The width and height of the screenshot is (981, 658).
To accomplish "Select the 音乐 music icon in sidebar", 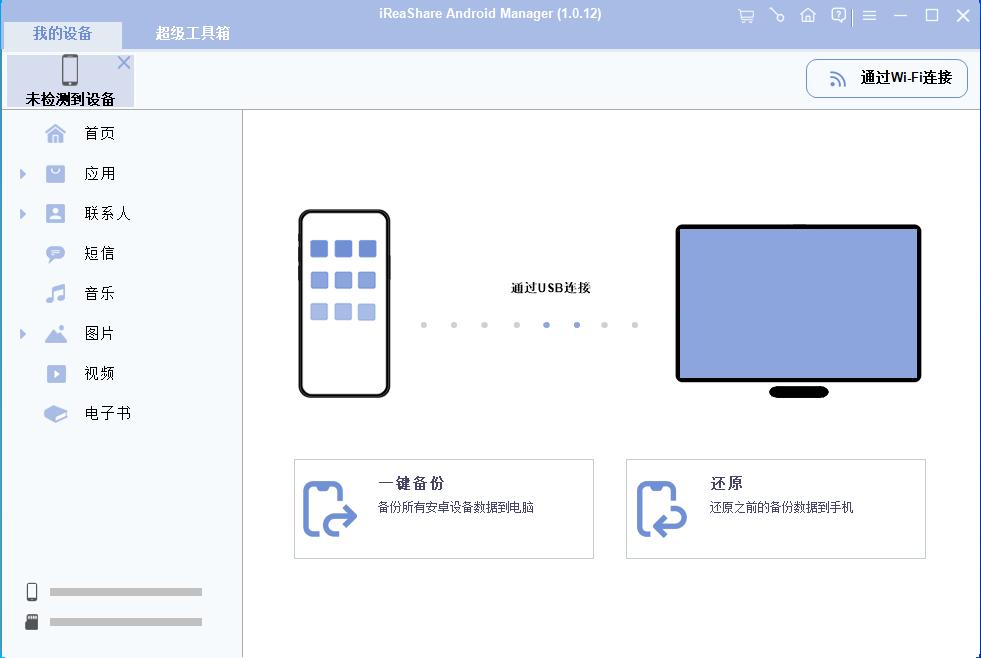I will tap(55, 293).
